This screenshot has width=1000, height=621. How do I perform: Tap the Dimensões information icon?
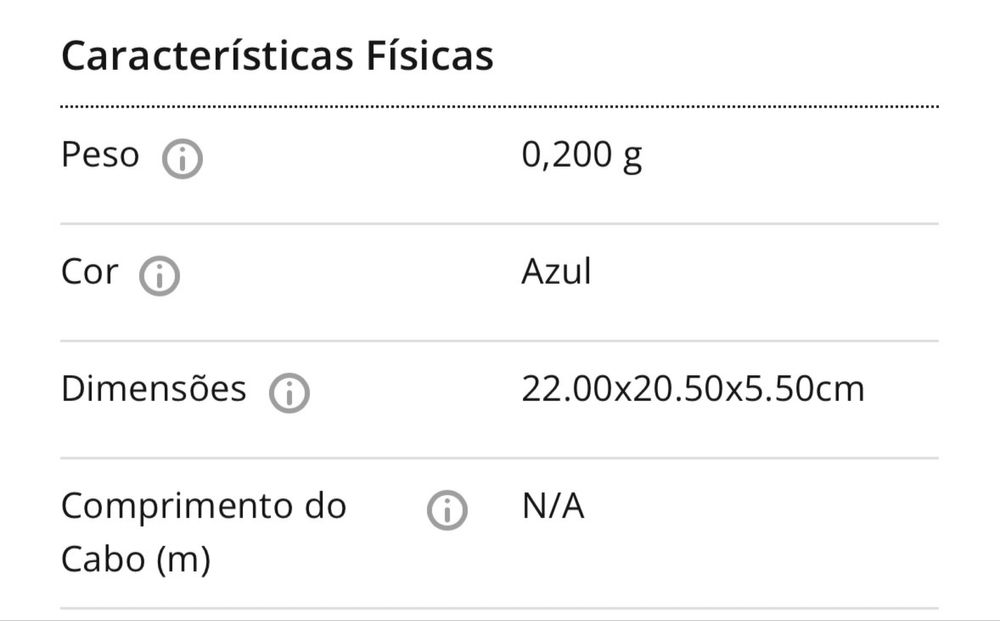(x=289, y=394)
